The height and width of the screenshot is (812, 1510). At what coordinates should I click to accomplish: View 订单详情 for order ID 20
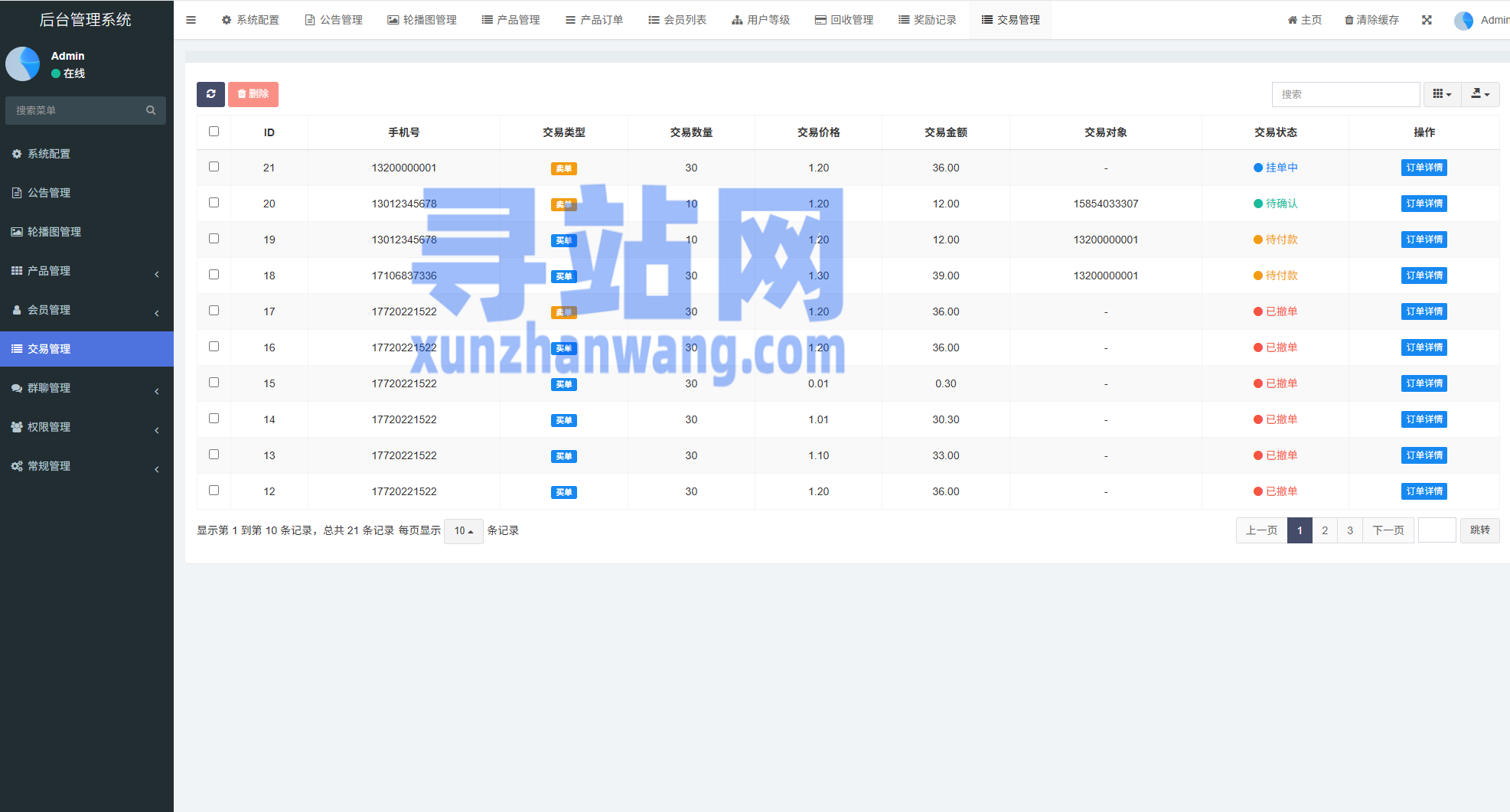(x=1424, y=204)
